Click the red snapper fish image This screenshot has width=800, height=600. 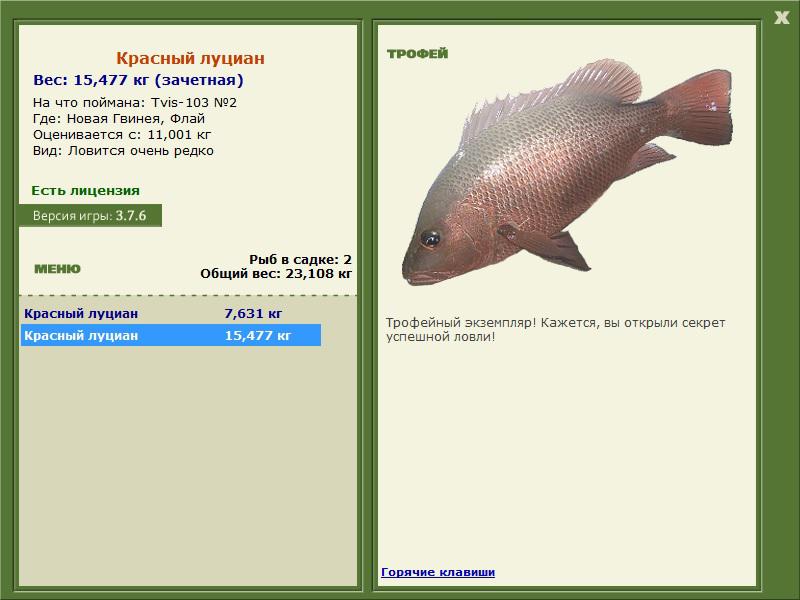(x=566, y=171)
